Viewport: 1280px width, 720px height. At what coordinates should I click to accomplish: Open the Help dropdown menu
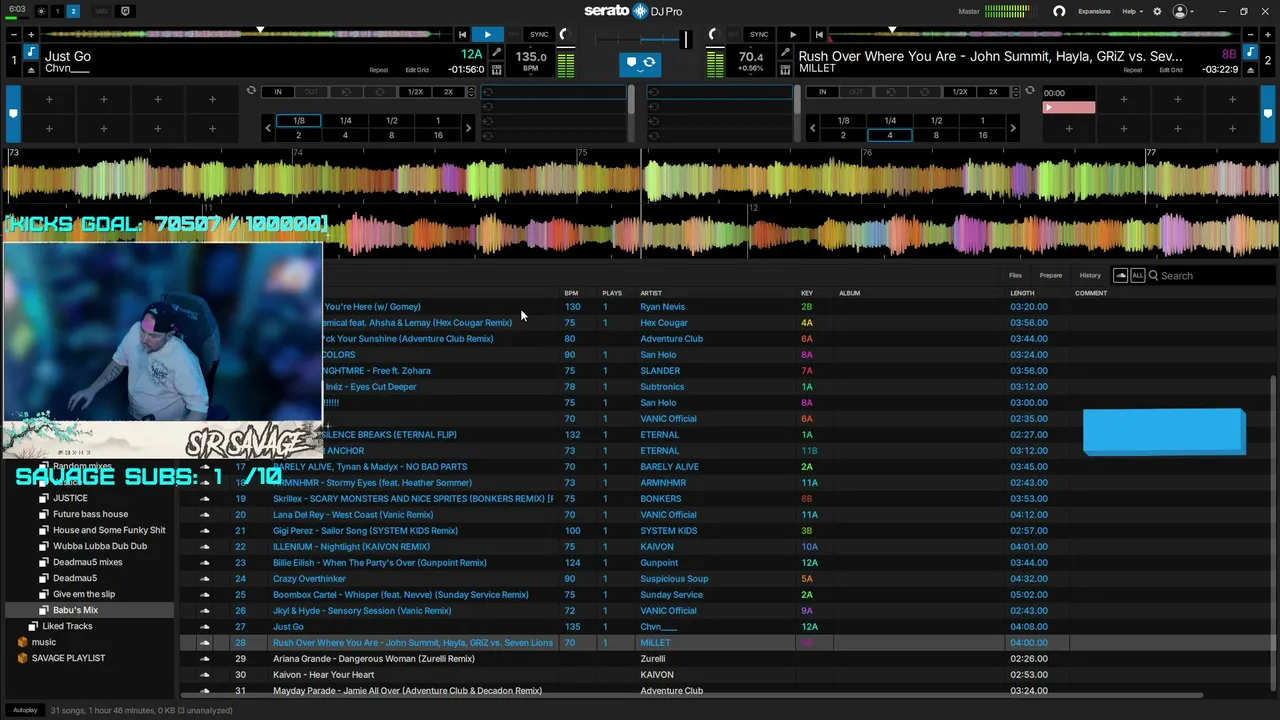click(1132, 11)
